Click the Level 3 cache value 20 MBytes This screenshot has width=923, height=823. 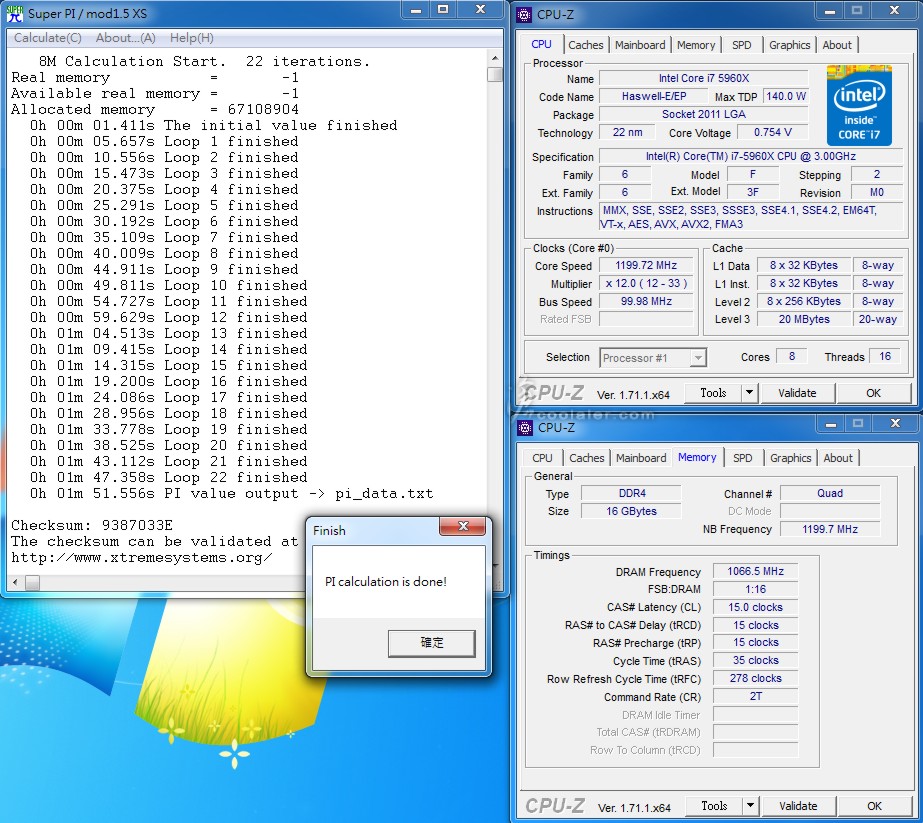804,319
